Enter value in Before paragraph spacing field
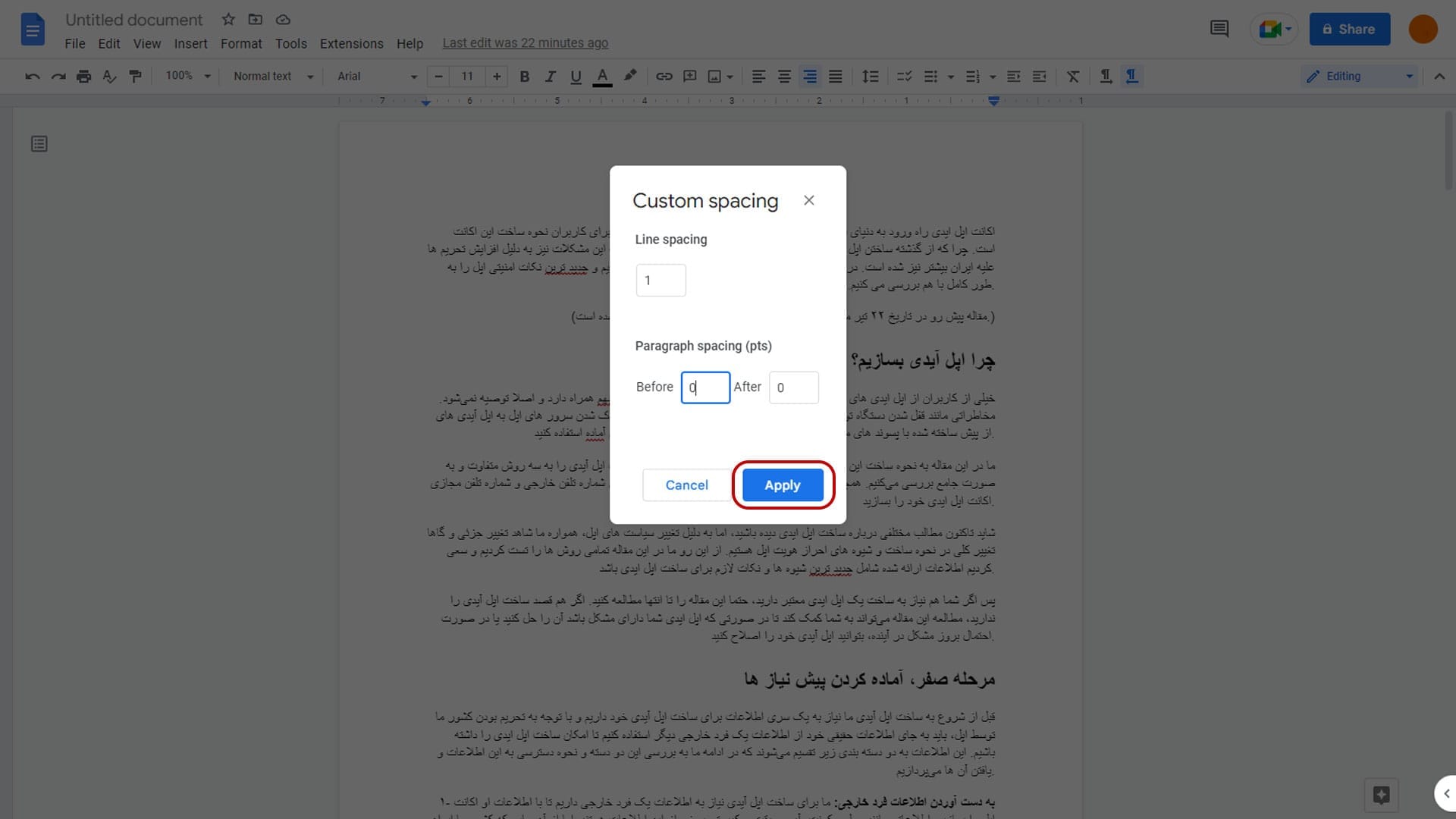This screenshot has width=1456, height=819. click(705, 387)
